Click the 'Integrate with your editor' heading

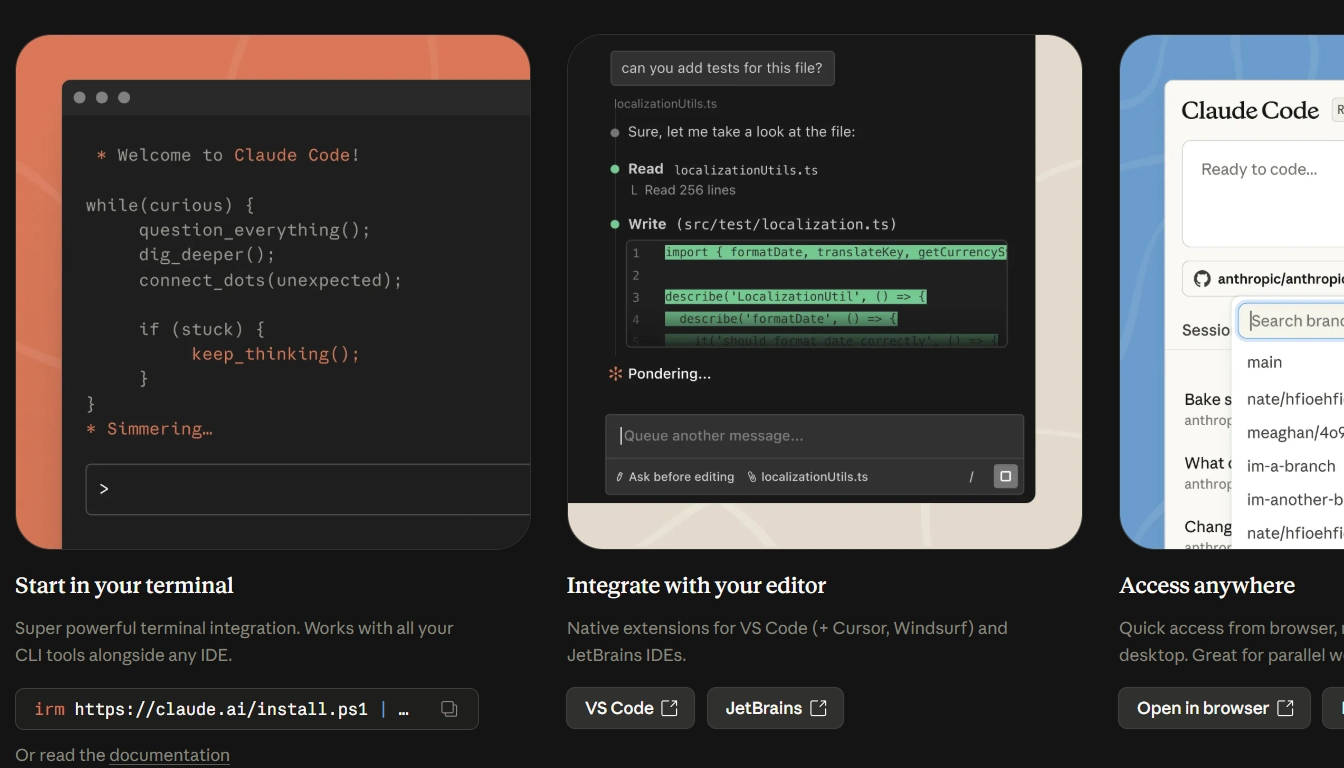pyautogui.click(x=696, y=586)
